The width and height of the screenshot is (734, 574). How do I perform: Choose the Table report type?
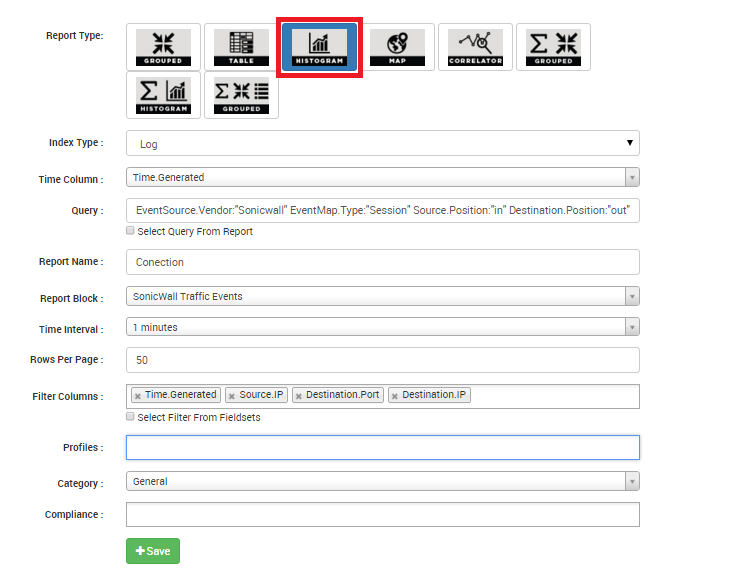(x=241, y=47)
